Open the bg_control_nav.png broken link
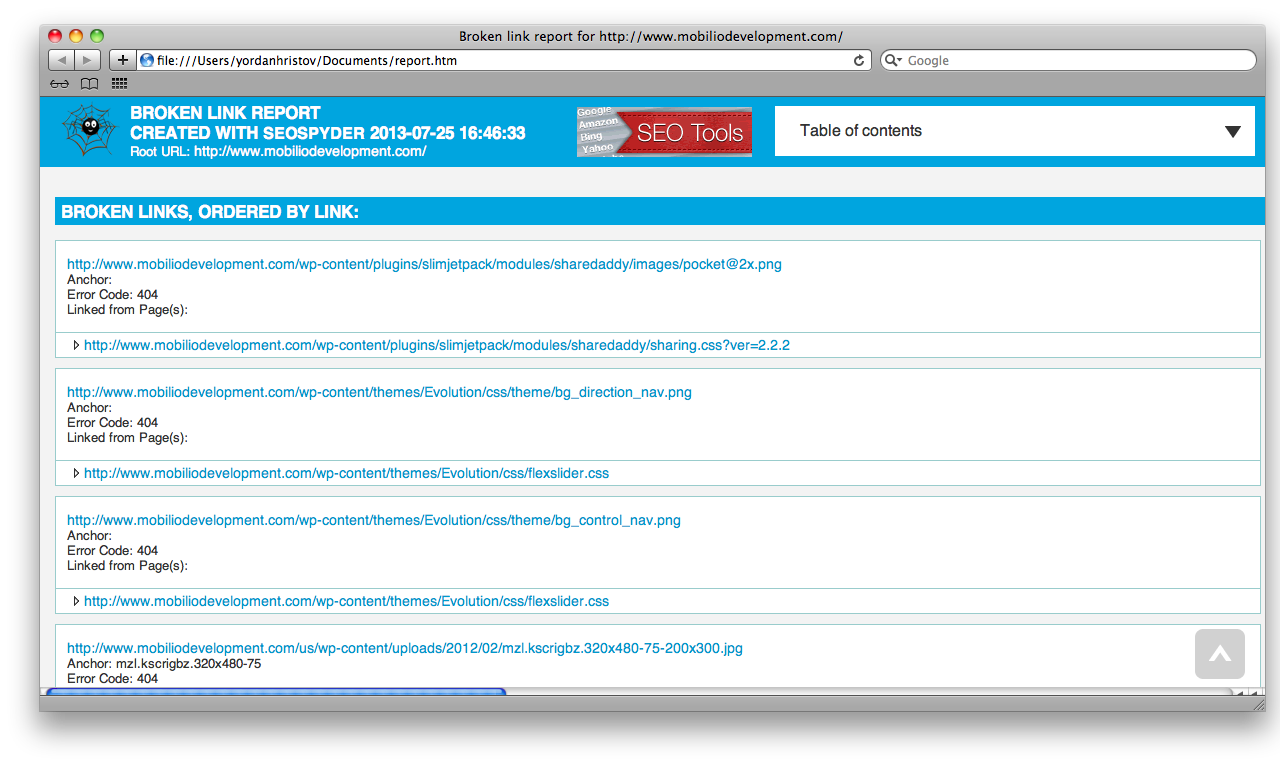Viewport: 1280px width, 766px height. (x=374, y=520)
